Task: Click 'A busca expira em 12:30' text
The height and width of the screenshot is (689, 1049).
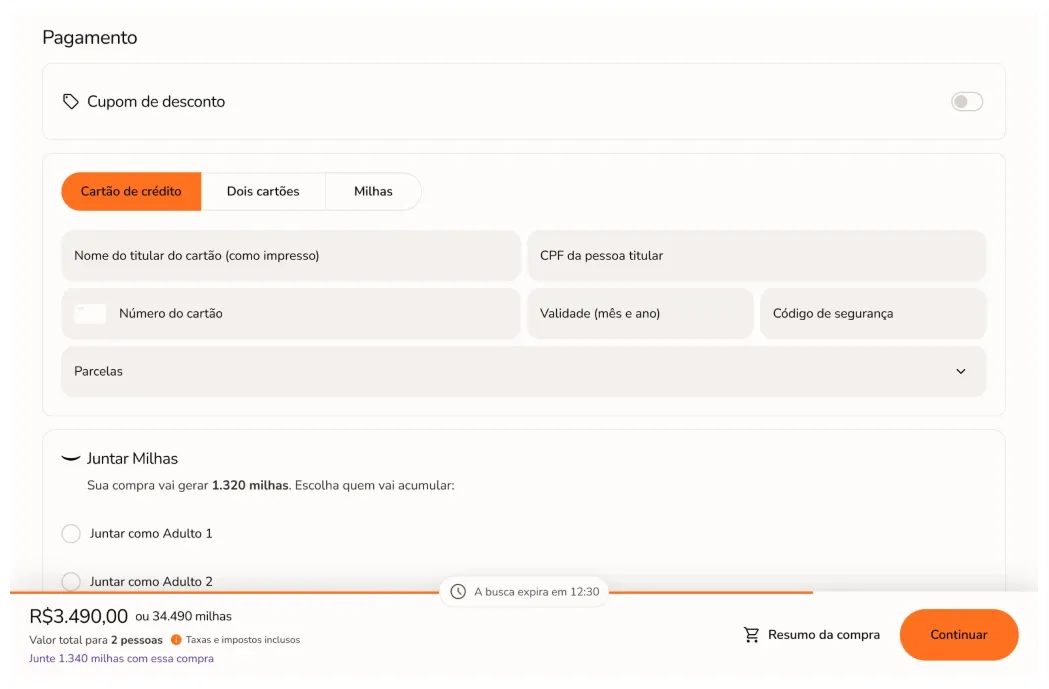Action: tap(537, 591)
